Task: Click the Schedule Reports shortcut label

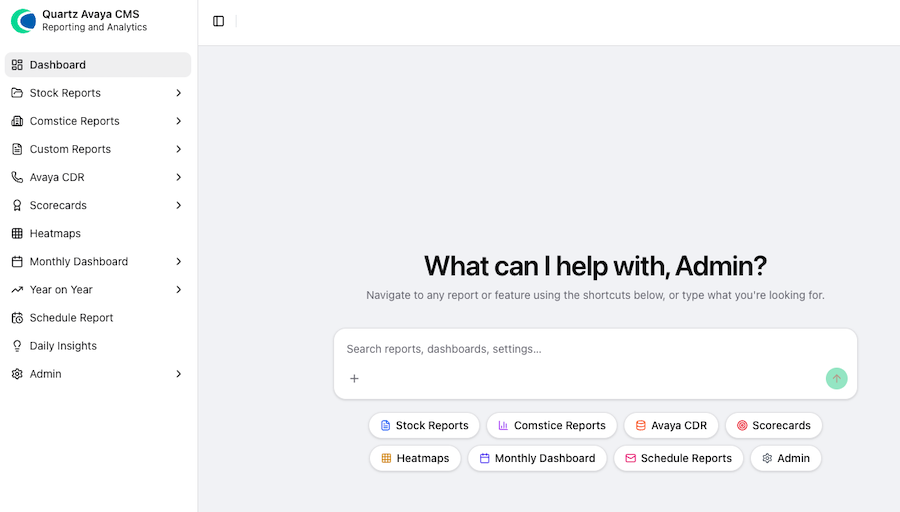Action: coord(686,458)
